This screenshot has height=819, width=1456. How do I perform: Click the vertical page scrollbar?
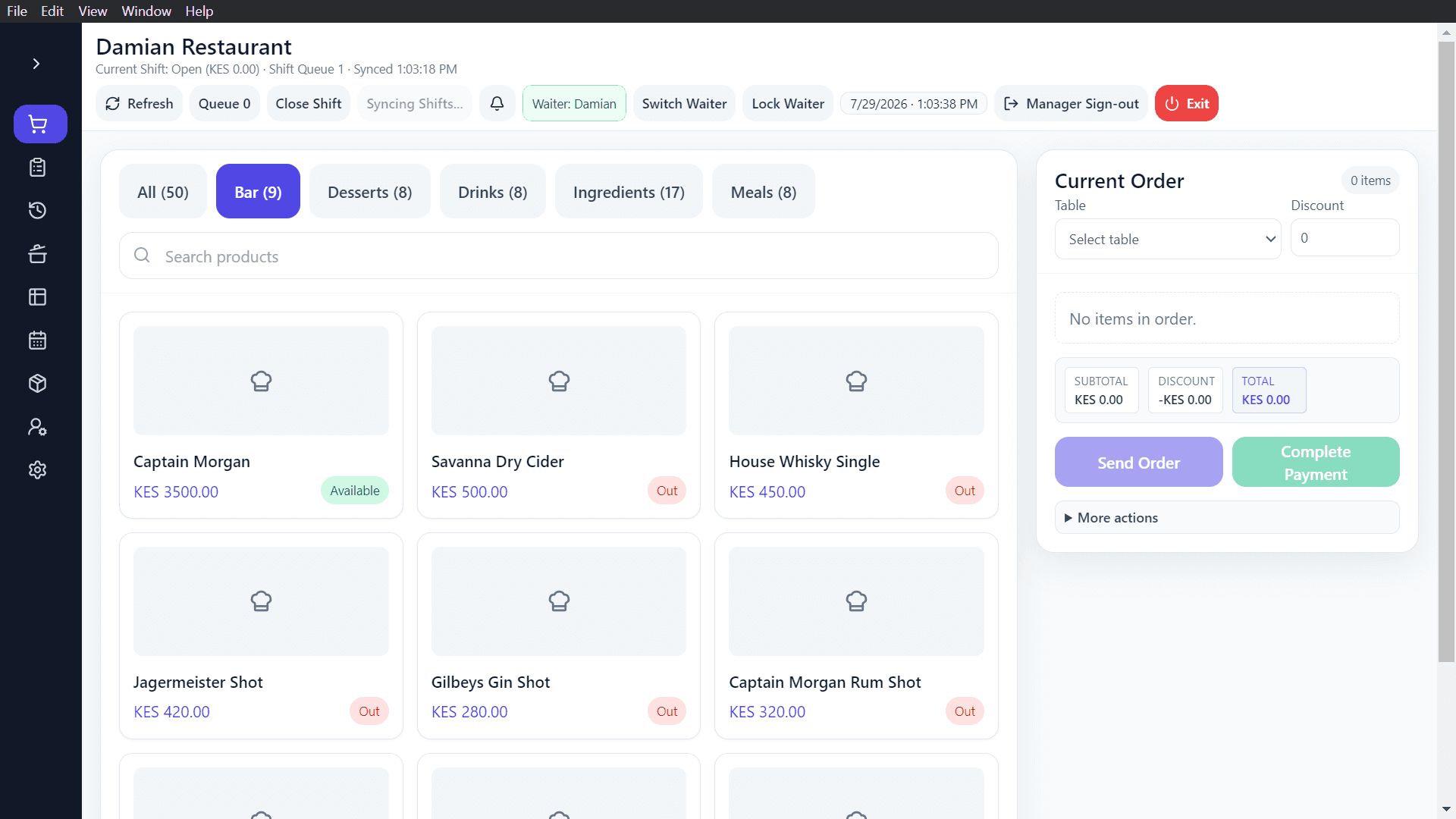[x=1446, y=352]
